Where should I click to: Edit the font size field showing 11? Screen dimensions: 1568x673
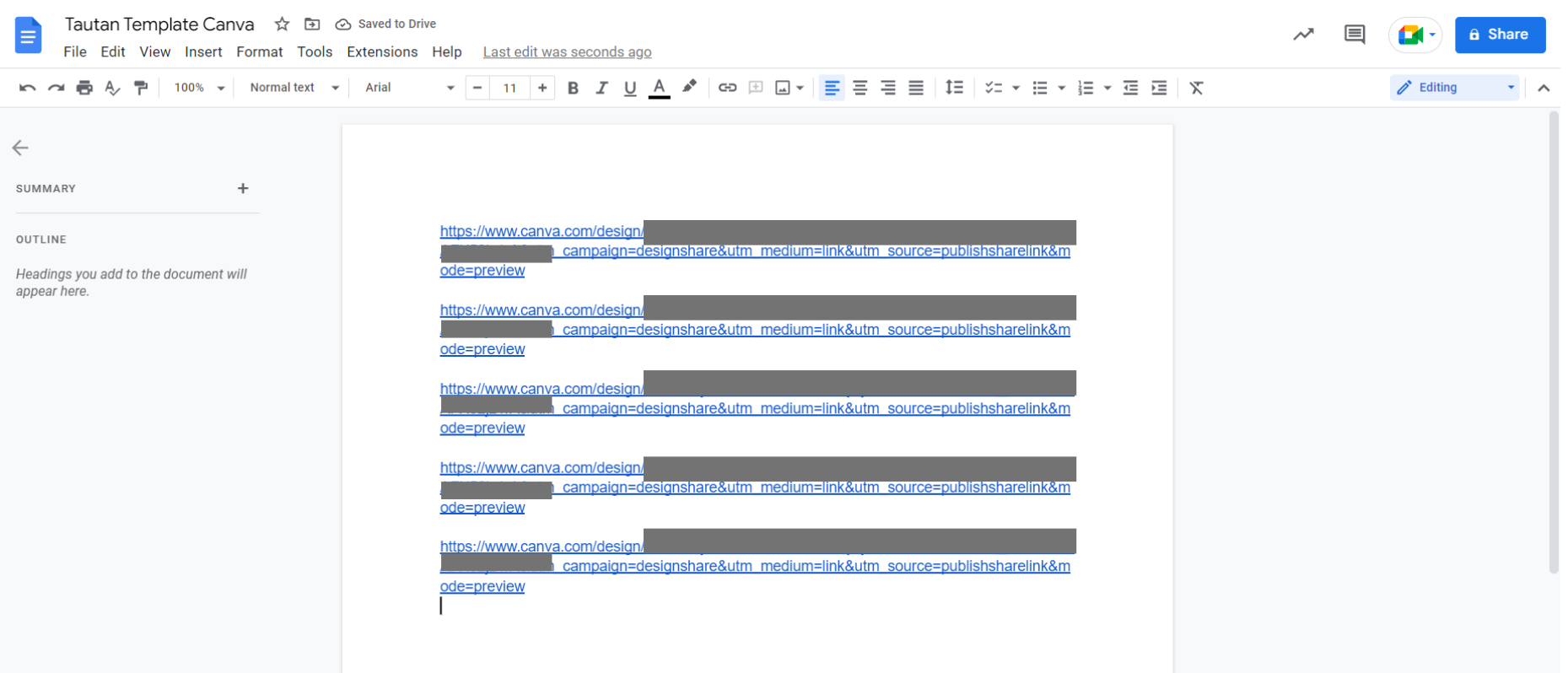pyautogui.click(x=509, y=88)
